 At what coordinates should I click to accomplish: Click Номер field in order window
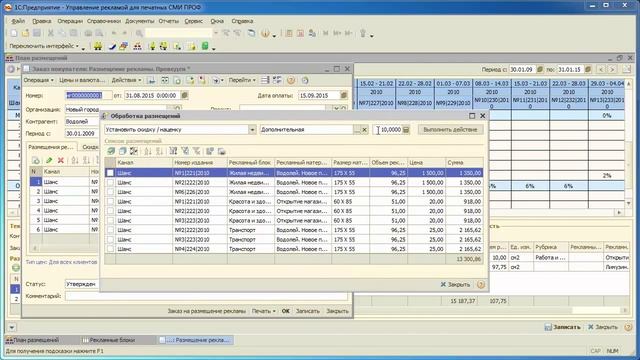click(89, 96)
